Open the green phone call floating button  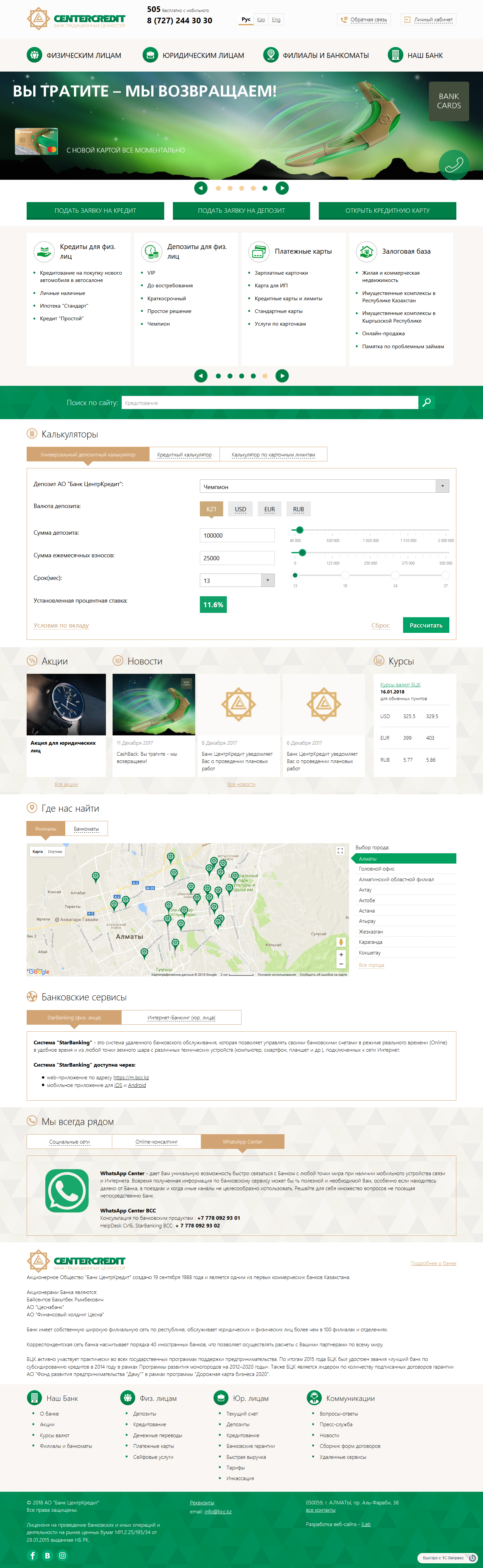coord(454,164)
